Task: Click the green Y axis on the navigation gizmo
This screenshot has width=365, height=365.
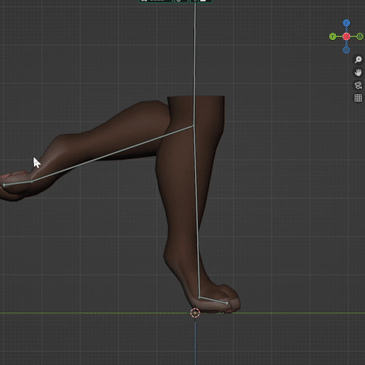Action: pos(333,36)
